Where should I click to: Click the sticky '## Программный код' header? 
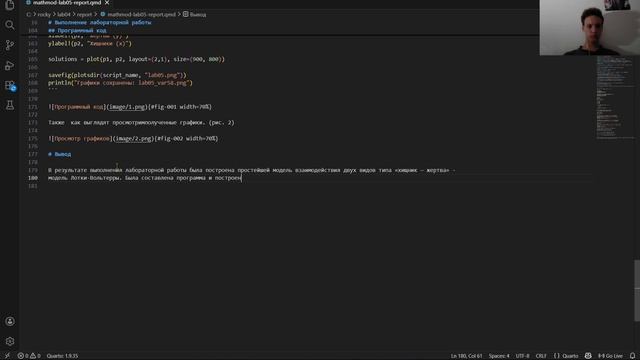point(77,31)
